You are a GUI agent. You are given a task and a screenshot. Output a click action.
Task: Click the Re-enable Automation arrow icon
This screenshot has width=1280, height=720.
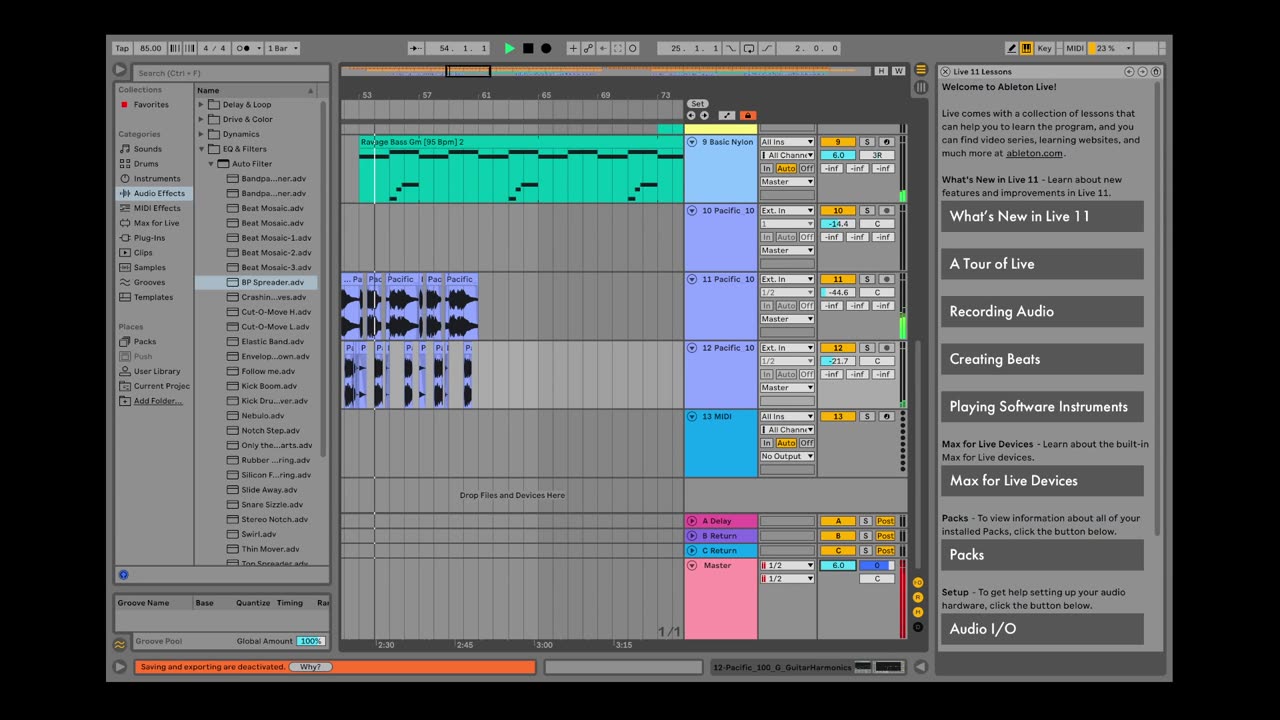(603, 48)
